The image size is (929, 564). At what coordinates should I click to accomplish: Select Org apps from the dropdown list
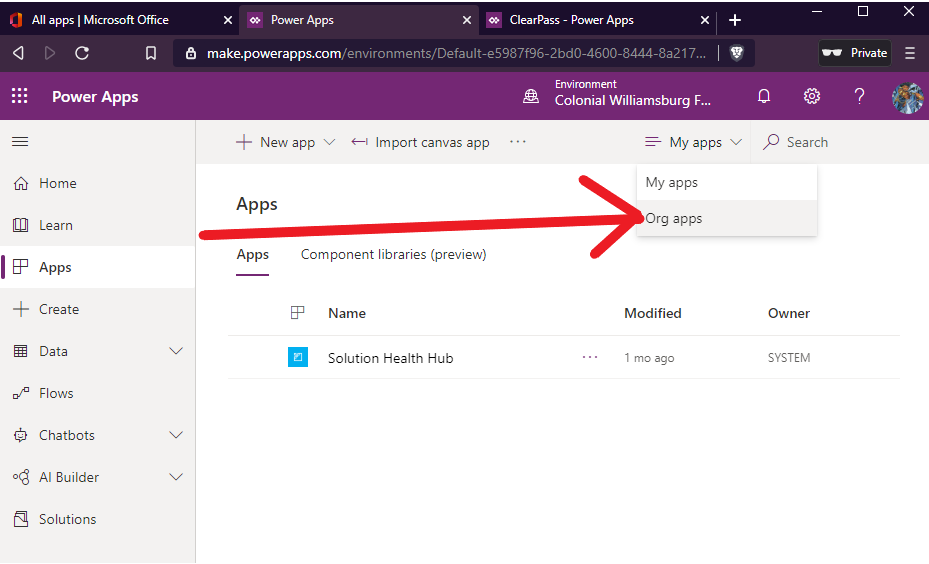tap(727, 219)
